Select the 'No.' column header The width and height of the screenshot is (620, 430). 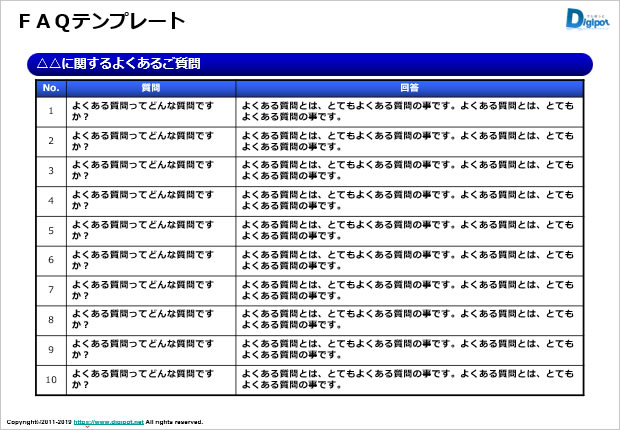click(x=52, y=89)
